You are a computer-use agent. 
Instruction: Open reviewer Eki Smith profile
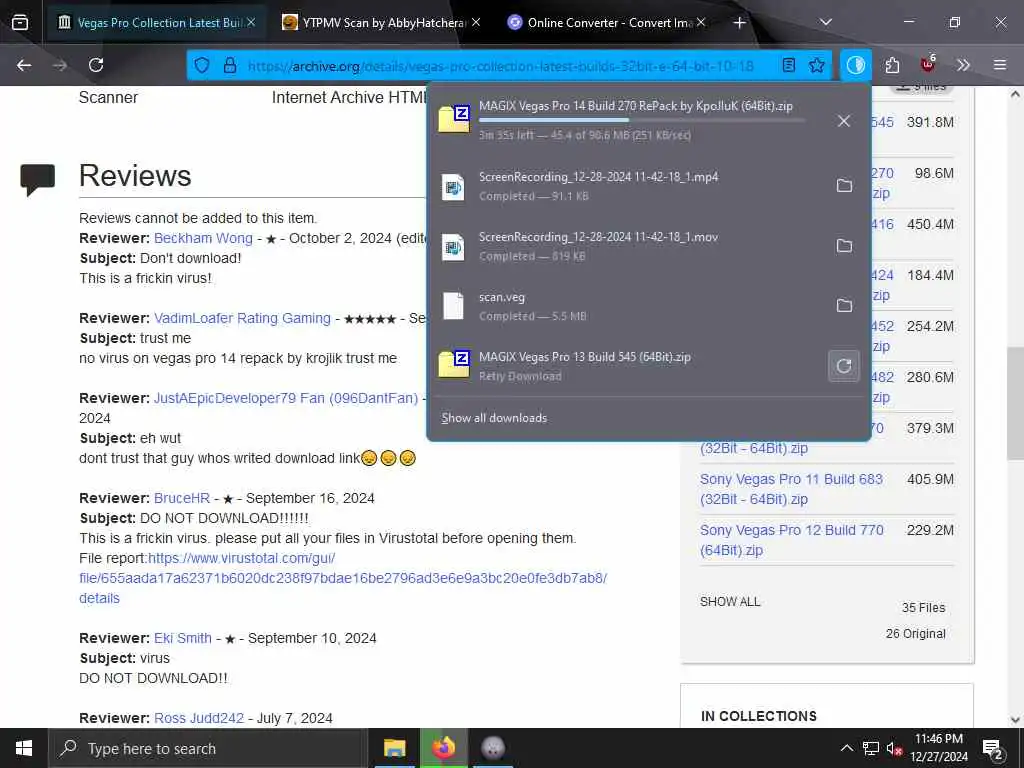pyautogui.click(x=183, y=638)
